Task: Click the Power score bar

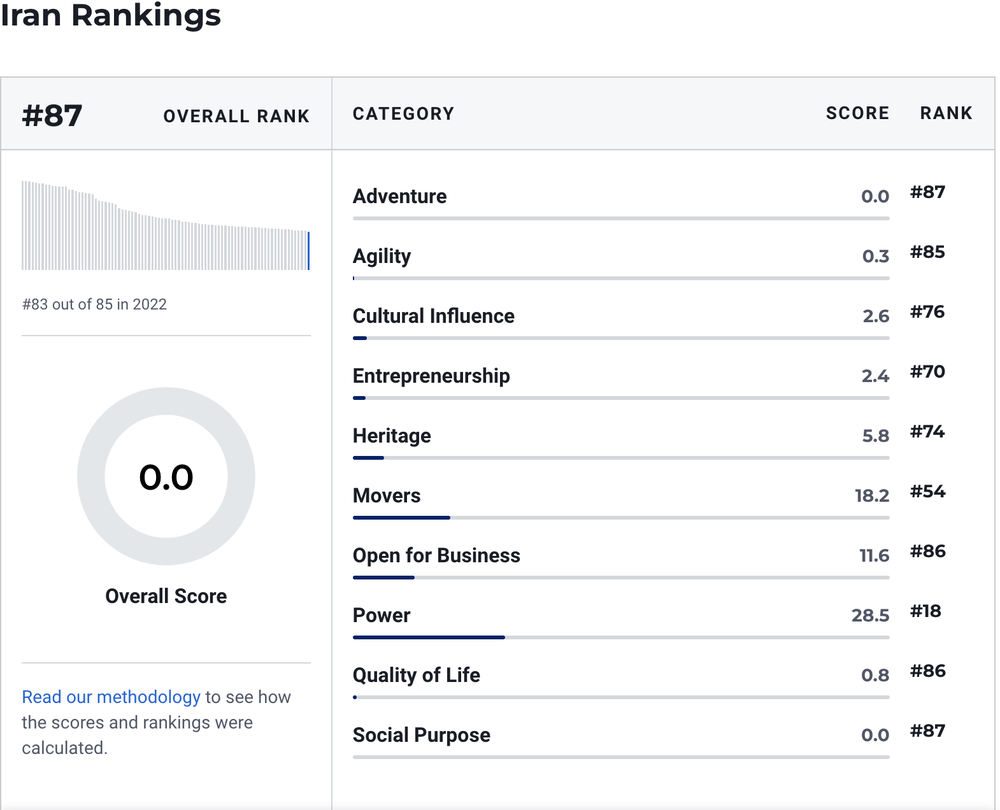Action: point(621,637)
